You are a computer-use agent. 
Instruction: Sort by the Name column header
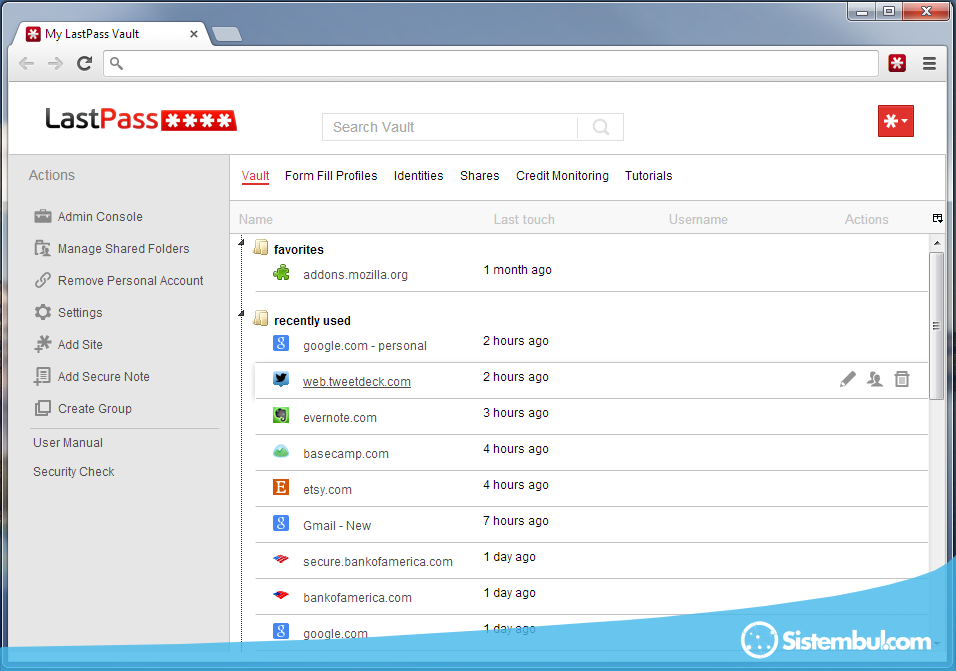pos(256,219)
